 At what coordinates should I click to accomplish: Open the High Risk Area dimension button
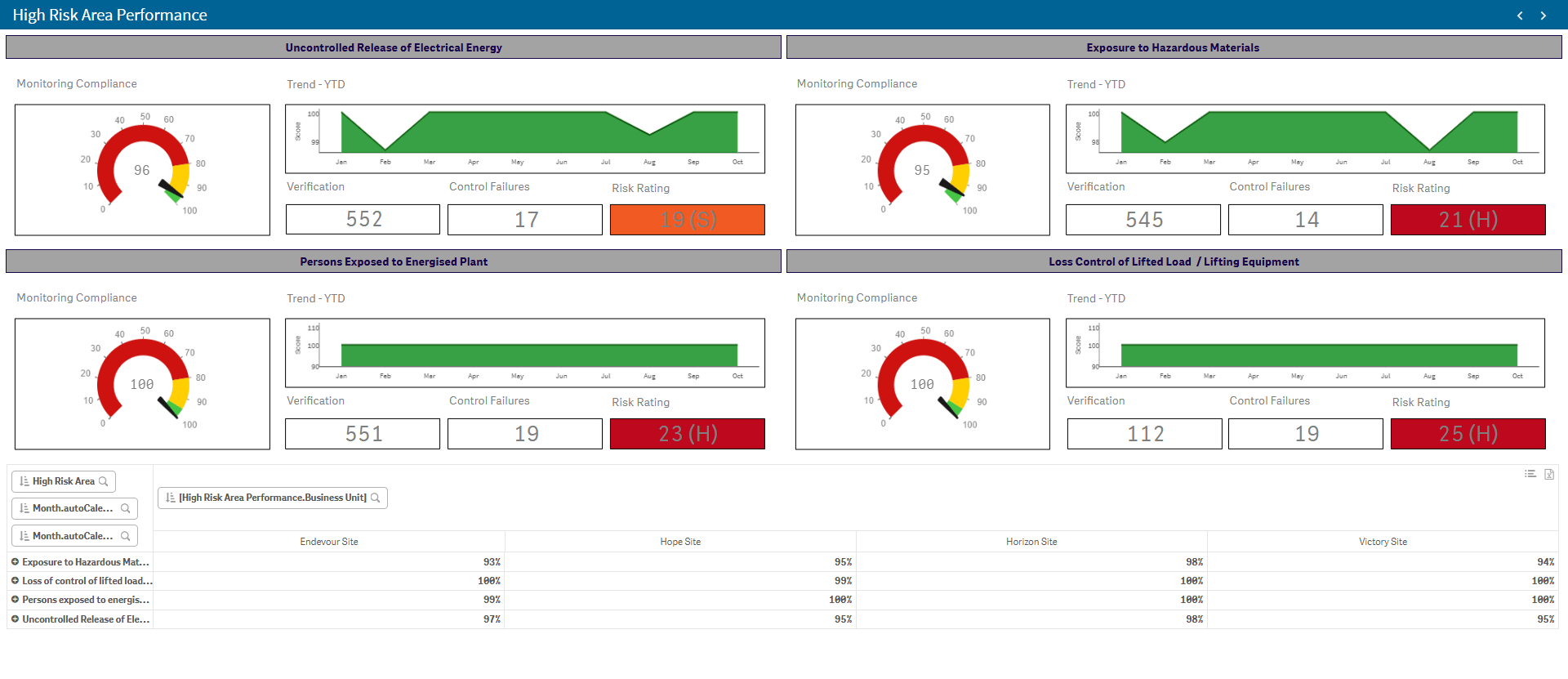(x=63, y=481)
